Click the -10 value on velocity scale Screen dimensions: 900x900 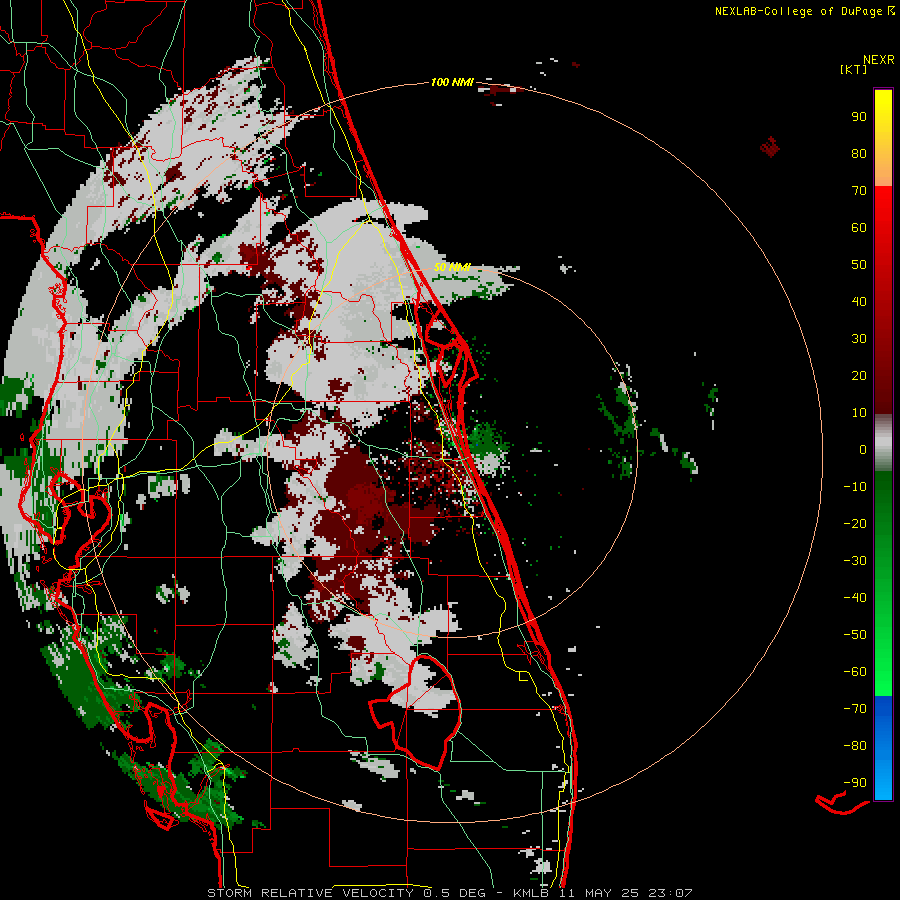855,487
